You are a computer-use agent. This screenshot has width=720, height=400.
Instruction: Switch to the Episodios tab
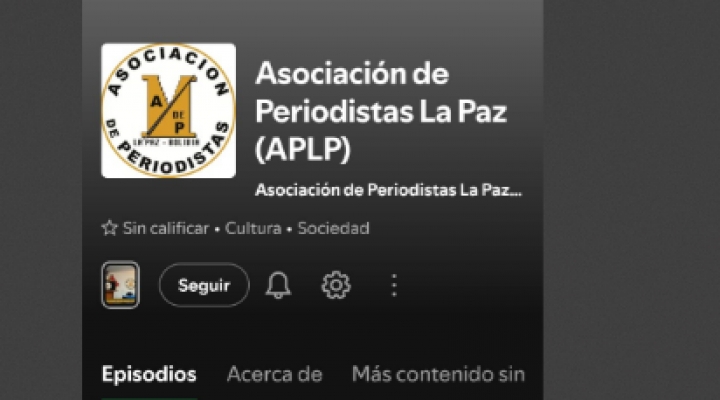pyautogui.click(x=149, y=374)
